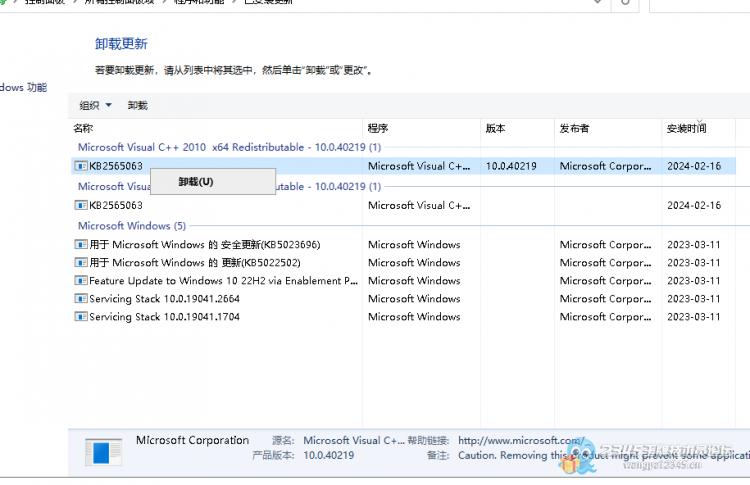
Task: Click the icon of the second KB2565063 entry
Action: tap(81, 205)
